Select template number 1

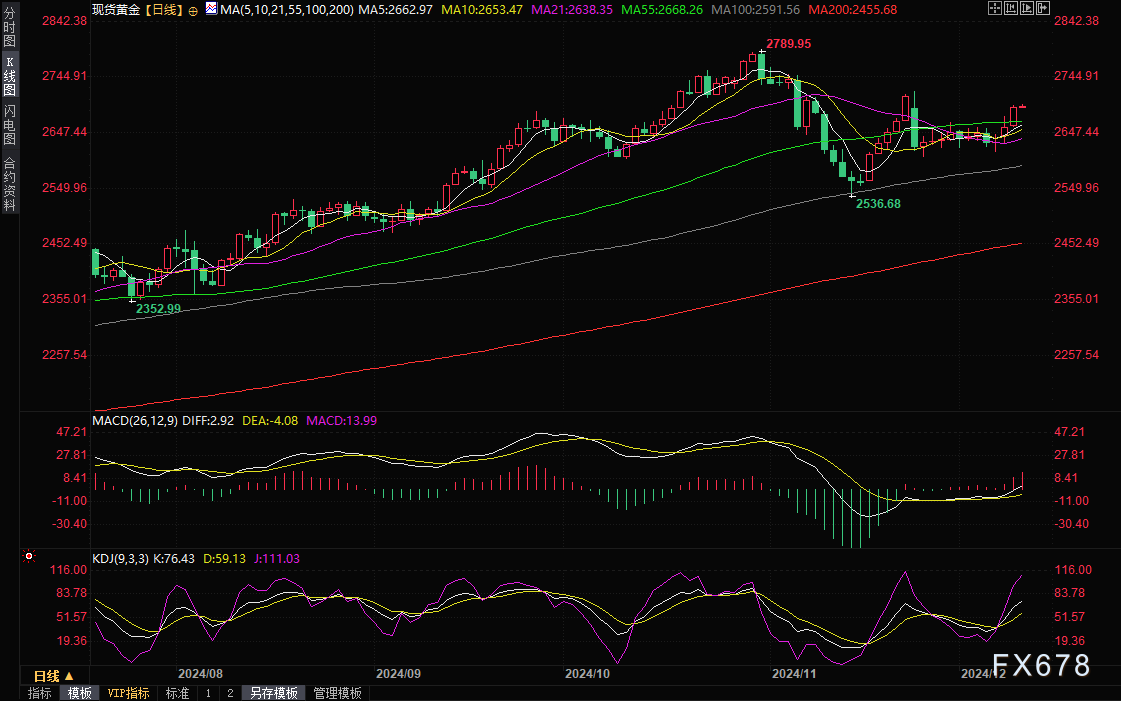point(208,693)
